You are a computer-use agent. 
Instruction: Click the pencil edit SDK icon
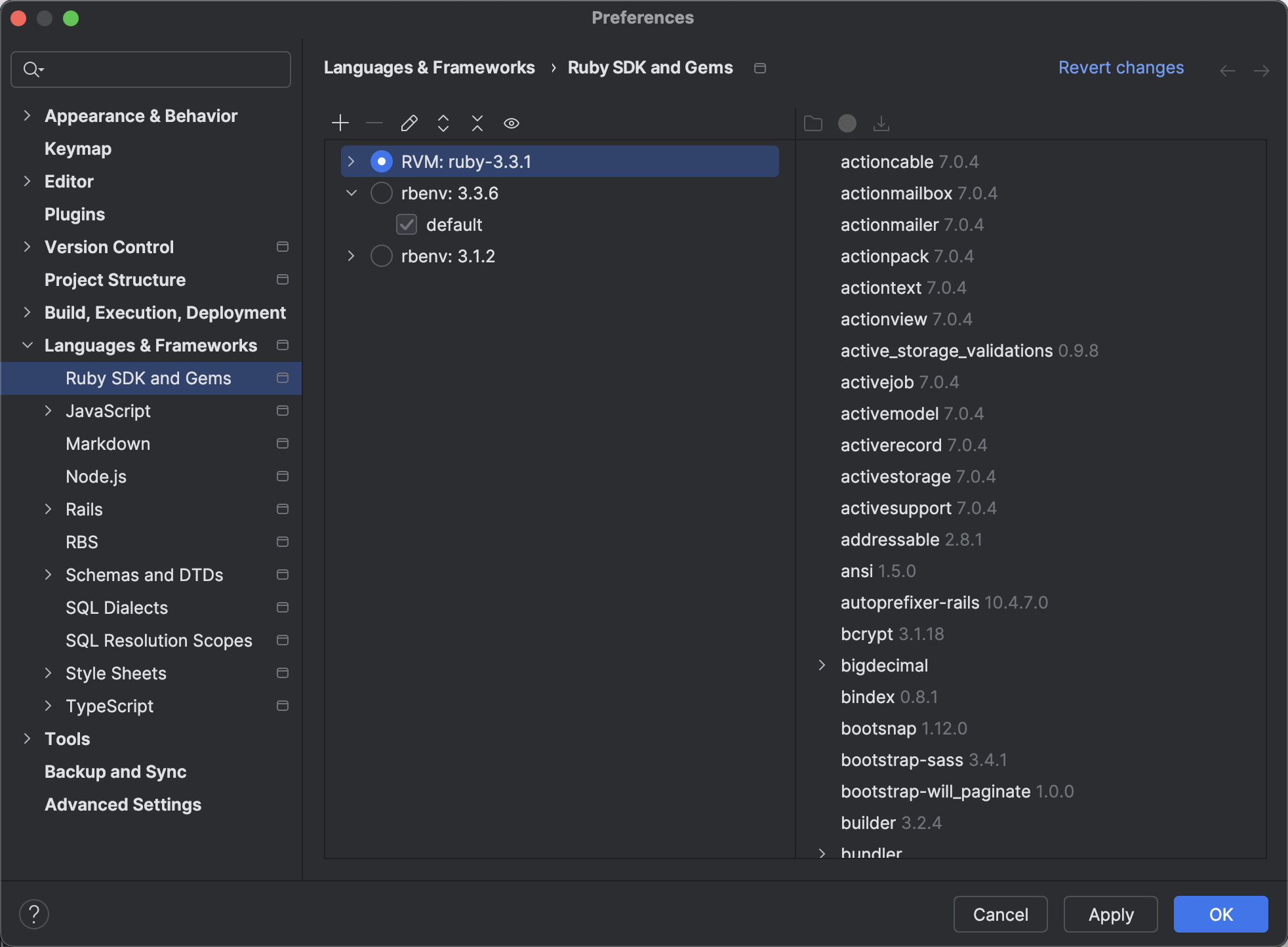point(409,123)
